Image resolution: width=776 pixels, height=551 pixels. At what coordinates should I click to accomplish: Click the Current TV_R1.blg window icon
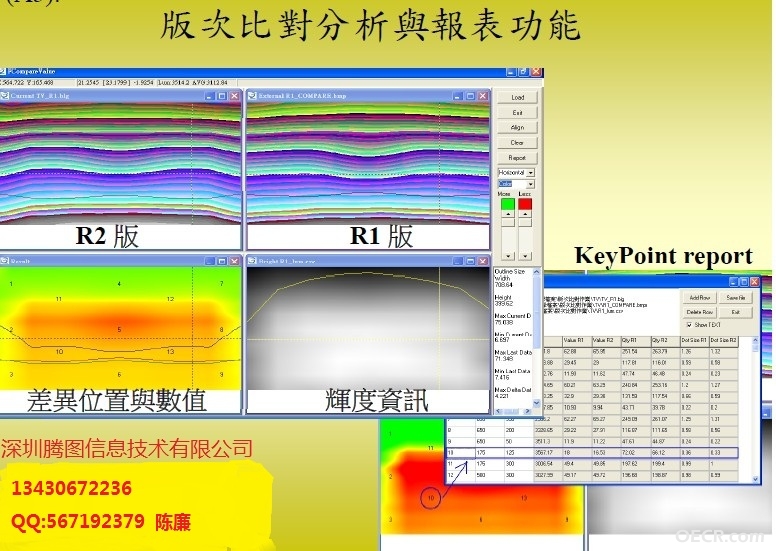5,96
